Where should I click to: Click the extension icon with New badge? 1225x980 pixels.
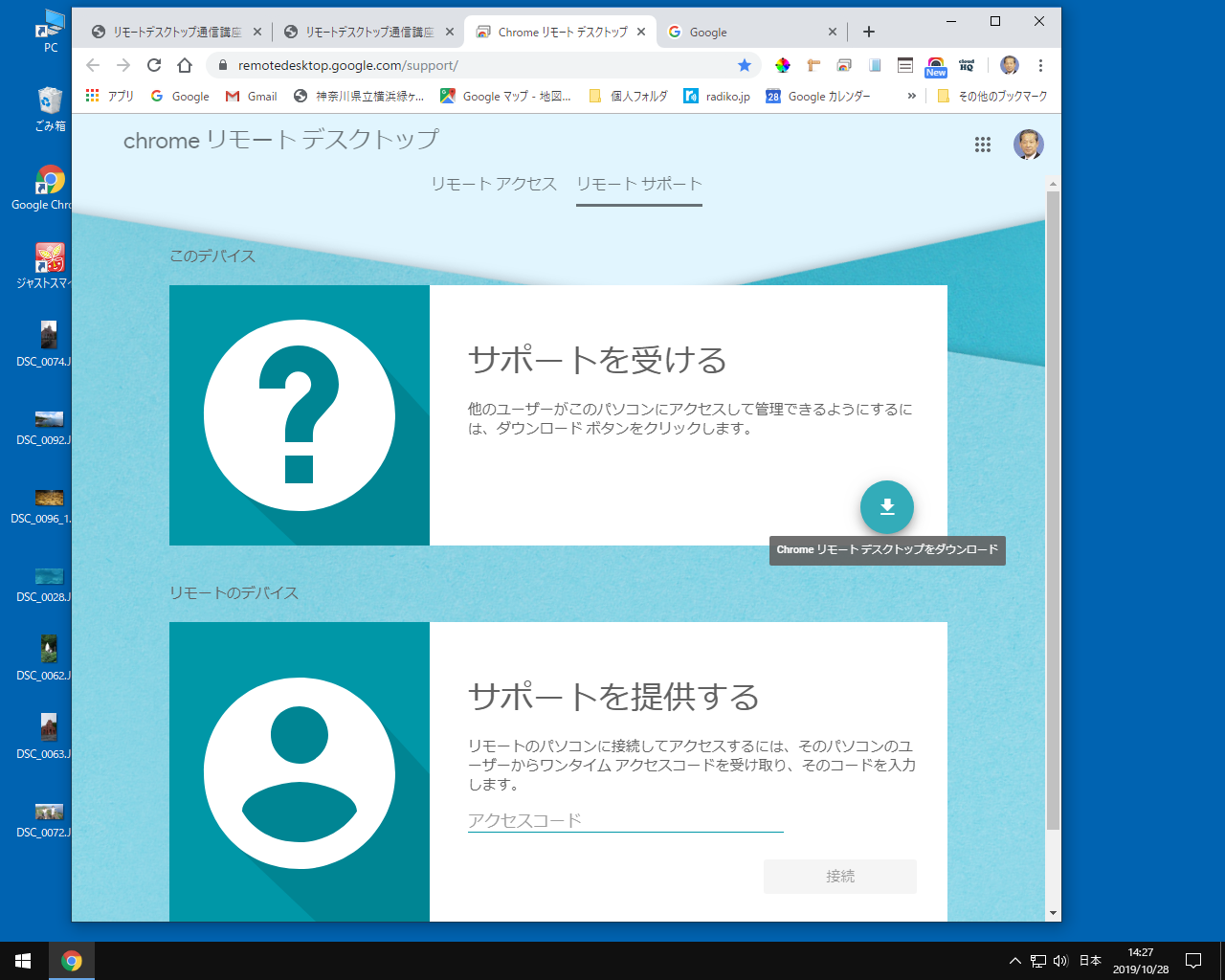[936, 67]
